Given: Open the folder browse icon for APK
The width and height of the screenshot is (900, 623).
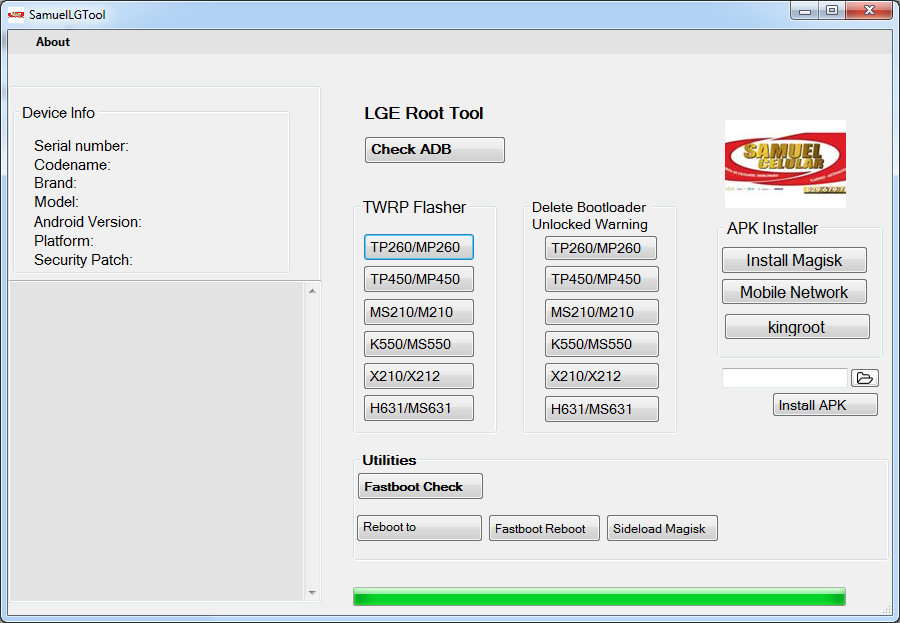Looking at the screenshot, I should pyautogui.click(x=864, y=378).
